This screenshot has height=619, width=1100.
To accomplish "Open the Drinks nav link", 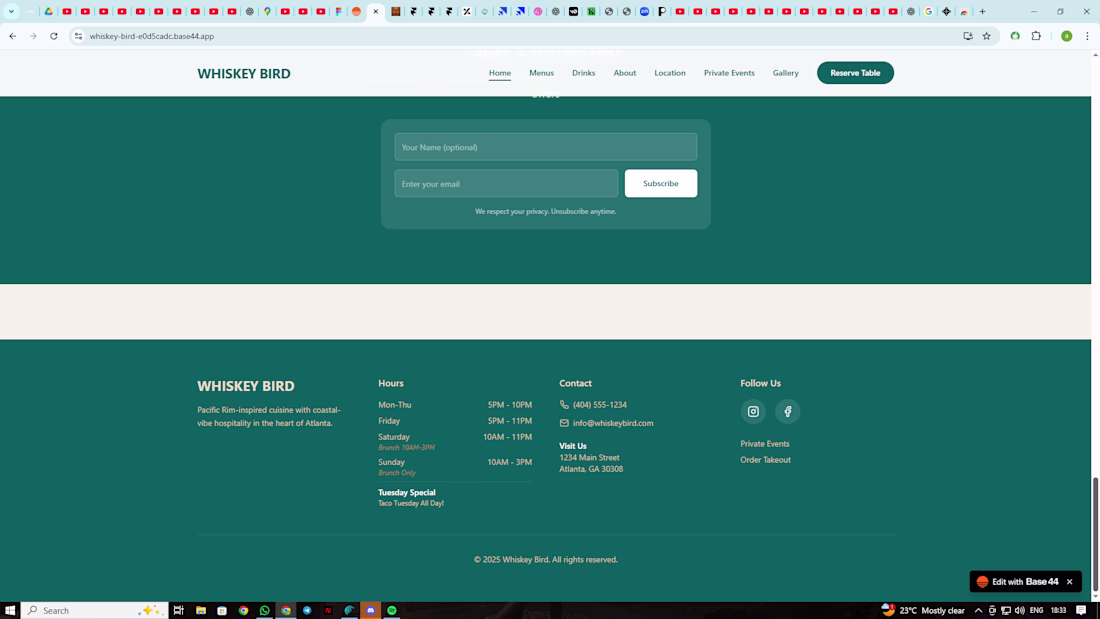I will point(584,73).
